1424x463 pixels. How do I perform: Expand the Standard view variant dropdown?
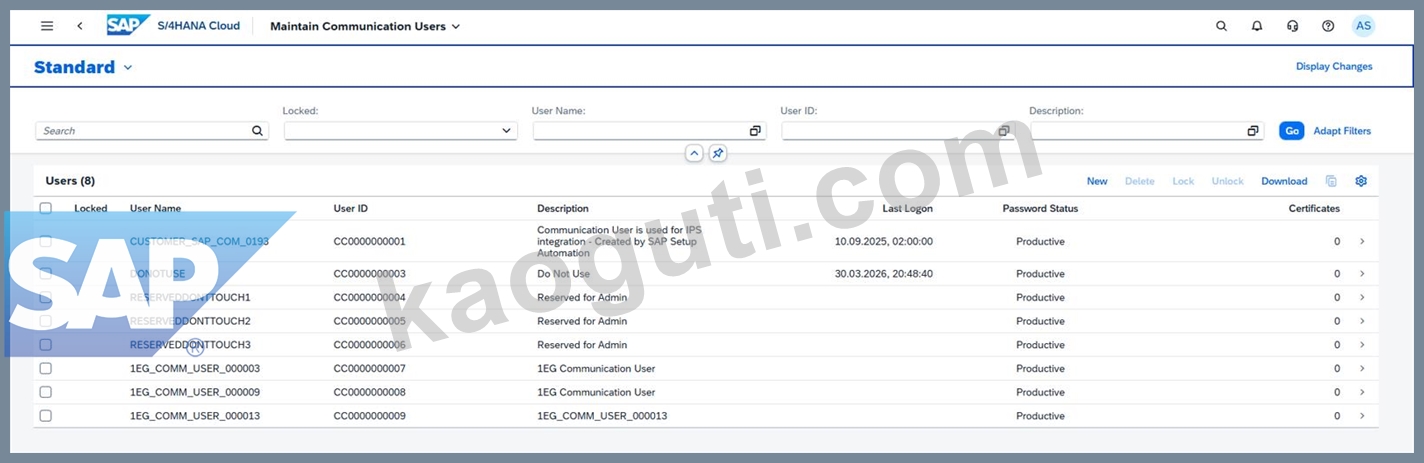click(x=128, y=67)
